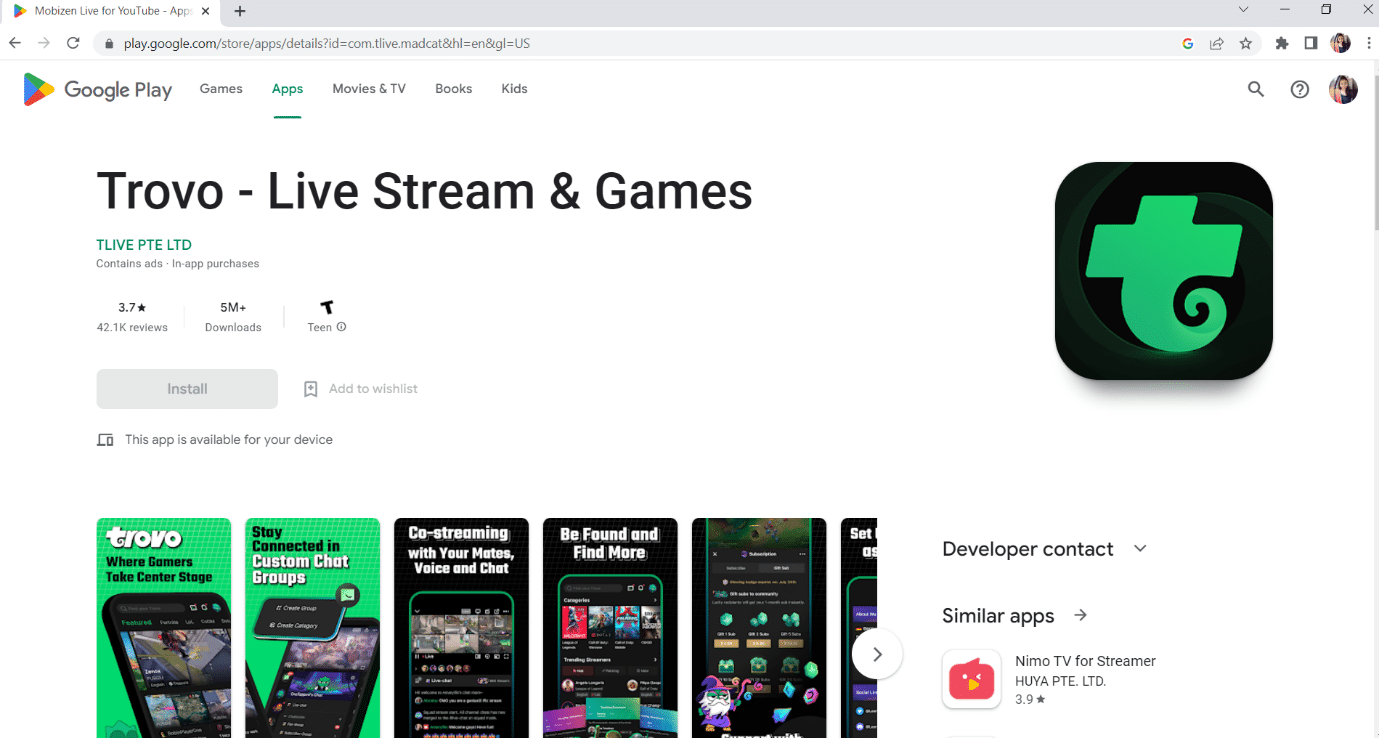Share this page via toolbar icon
Screen dimensions: 1379x738
point(1217,43)
